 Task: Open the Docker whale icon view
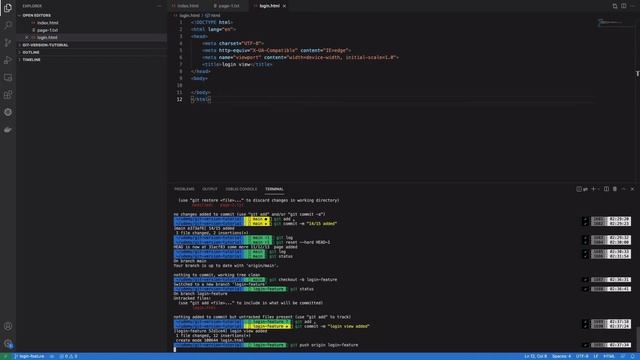[x=8, y=129]
